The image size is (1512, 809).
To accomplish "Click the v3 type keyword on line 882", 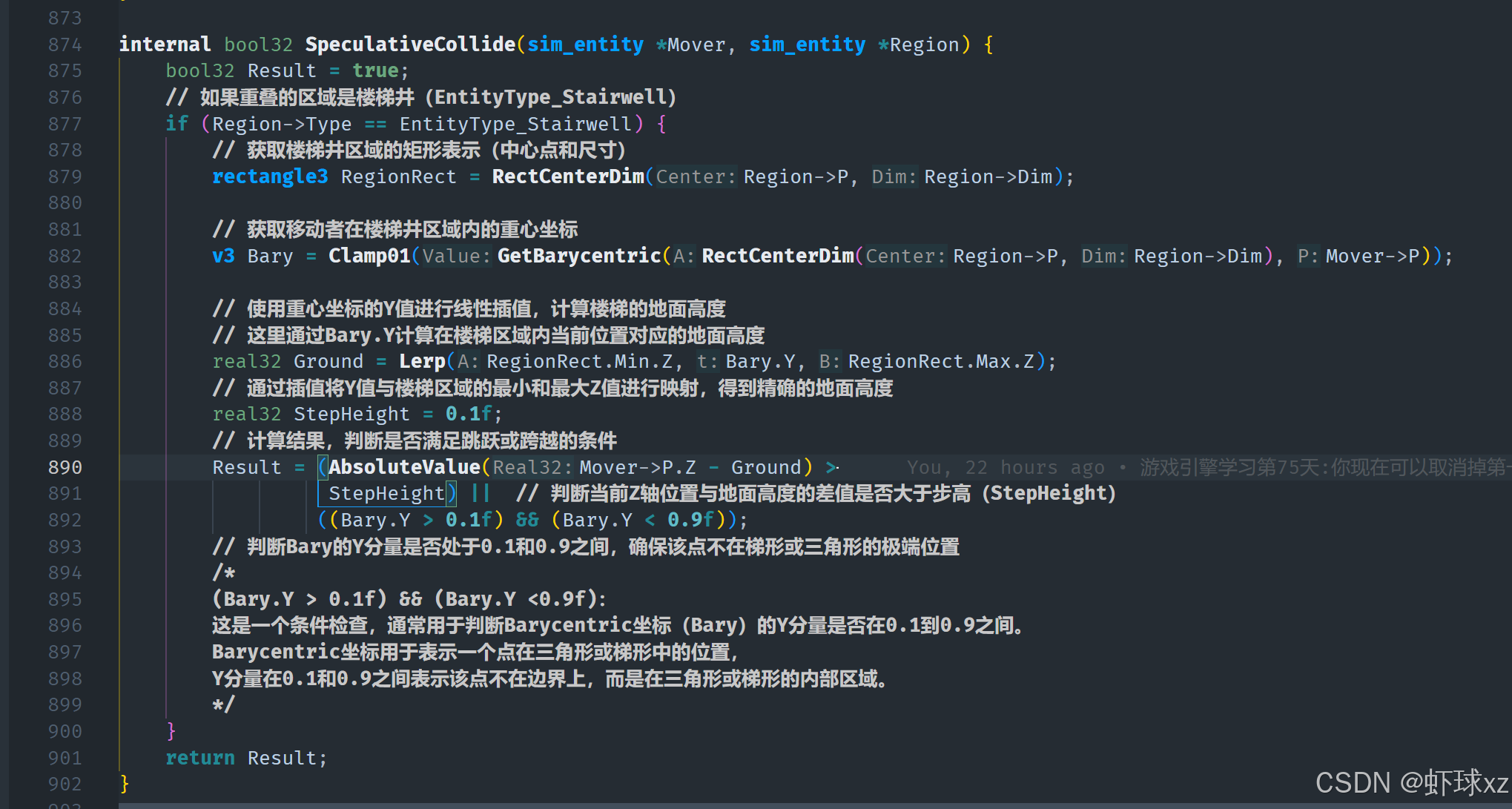I will click(223, 256).
